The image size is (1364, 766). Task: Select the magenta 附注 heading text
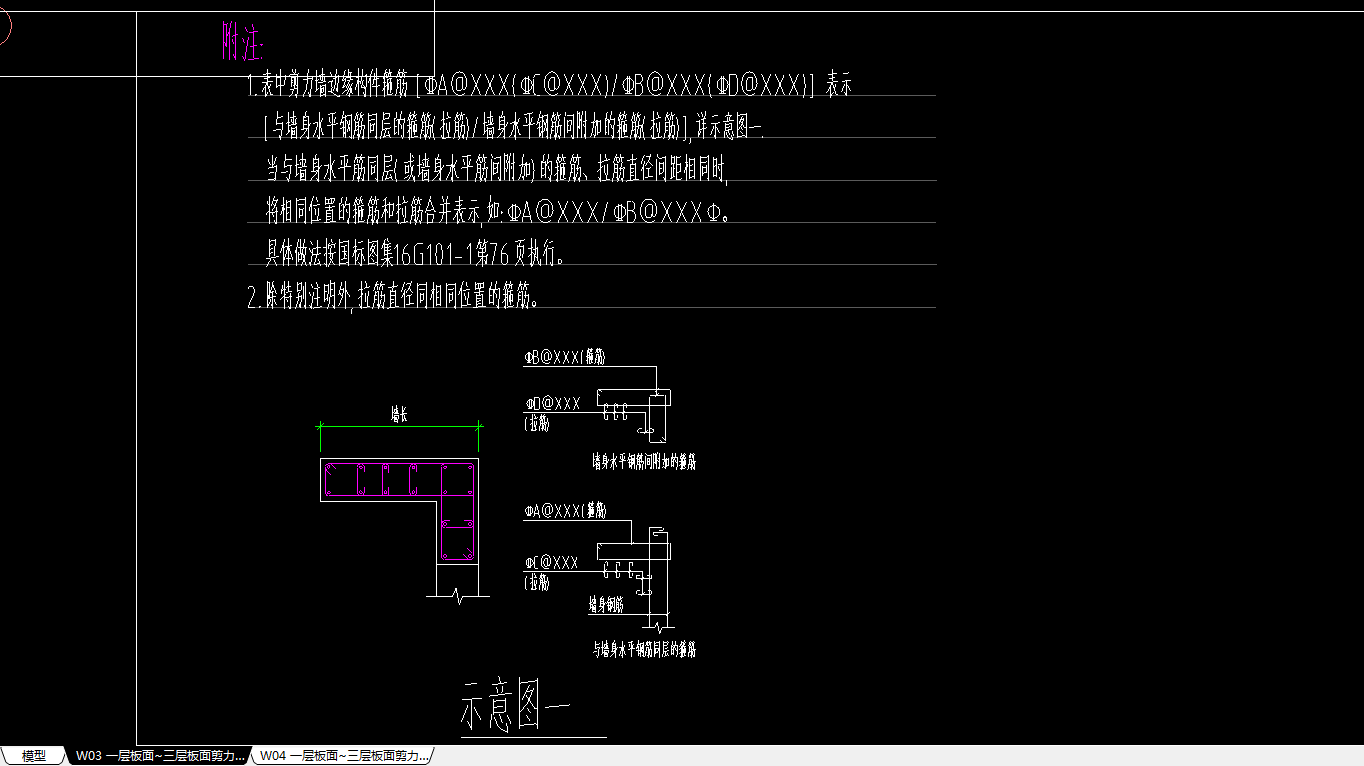pyautogui.click(x=242, y=40)
